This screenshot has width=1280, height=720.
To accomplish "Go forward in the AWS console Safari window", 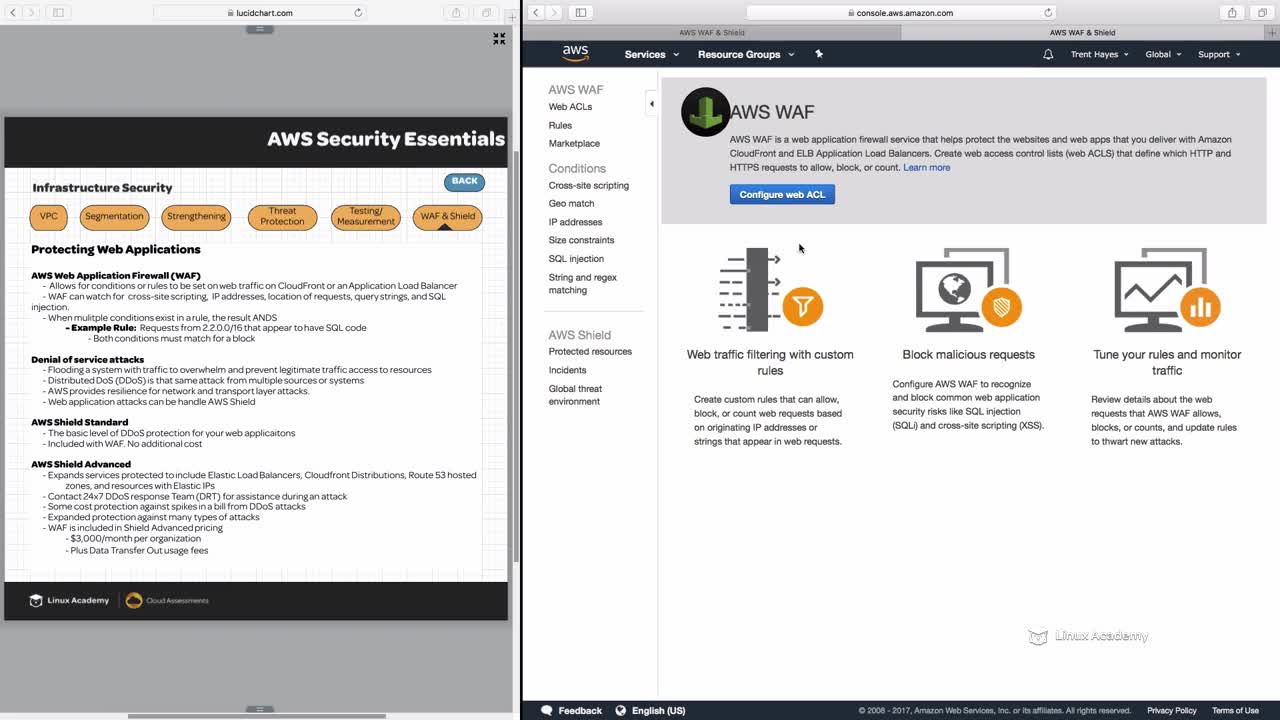I will [x=554, y=12].
